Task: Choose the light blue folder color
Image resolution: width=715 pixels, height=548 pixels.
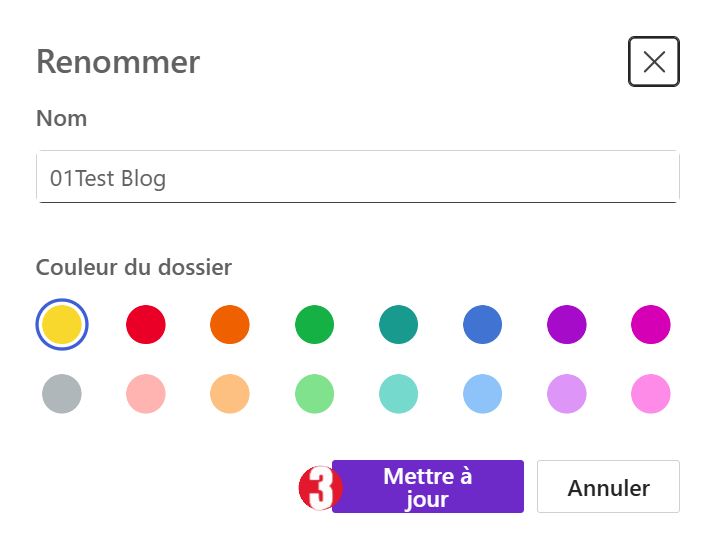Action: [x=482, y=394]
